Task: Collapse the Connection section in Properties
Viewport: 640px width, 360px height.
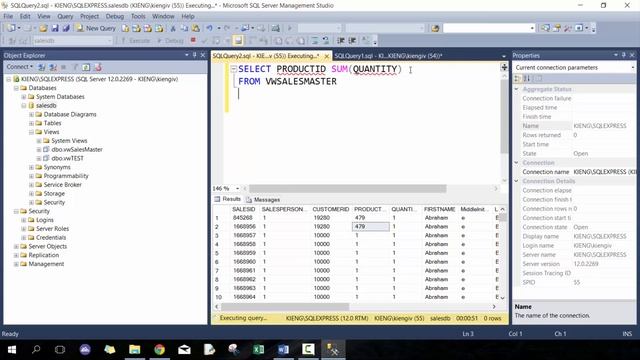Action: 516,162
